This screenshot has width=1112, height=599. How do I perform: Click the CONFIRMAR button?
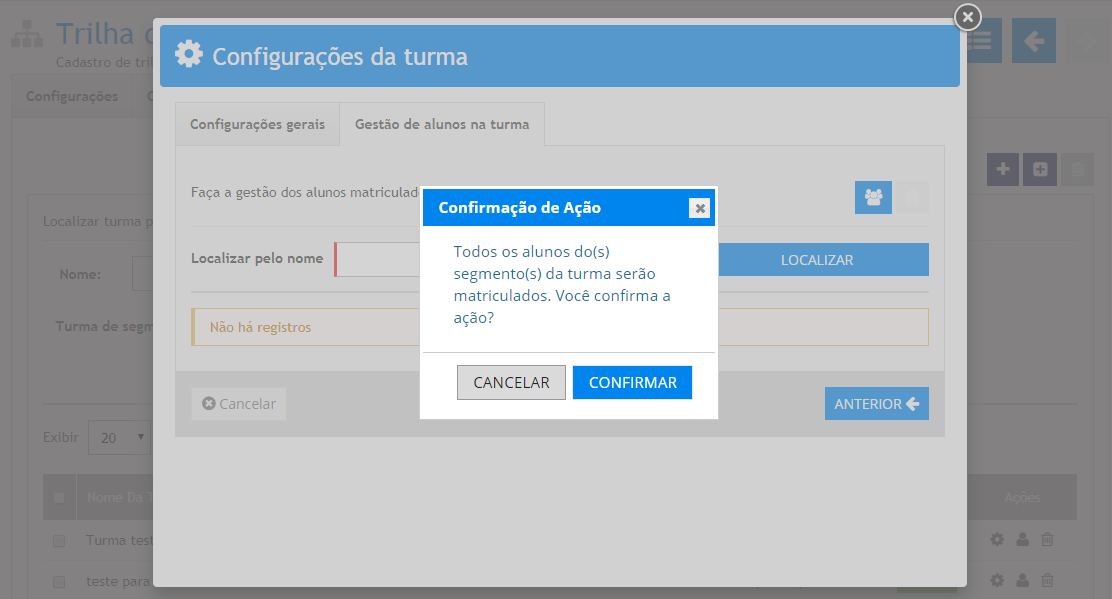[632, 382]
